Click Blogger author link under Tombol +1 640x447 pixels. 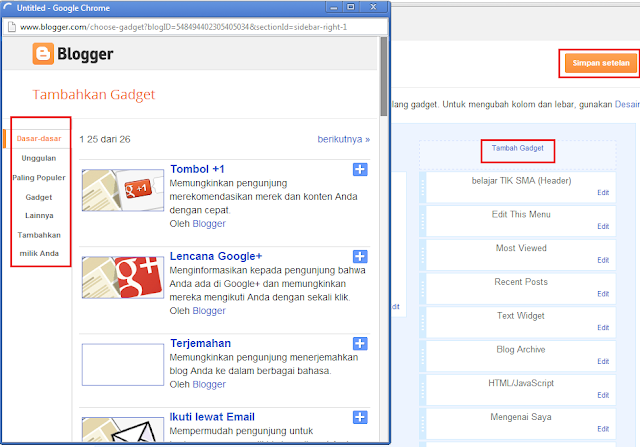click(209, 224)
